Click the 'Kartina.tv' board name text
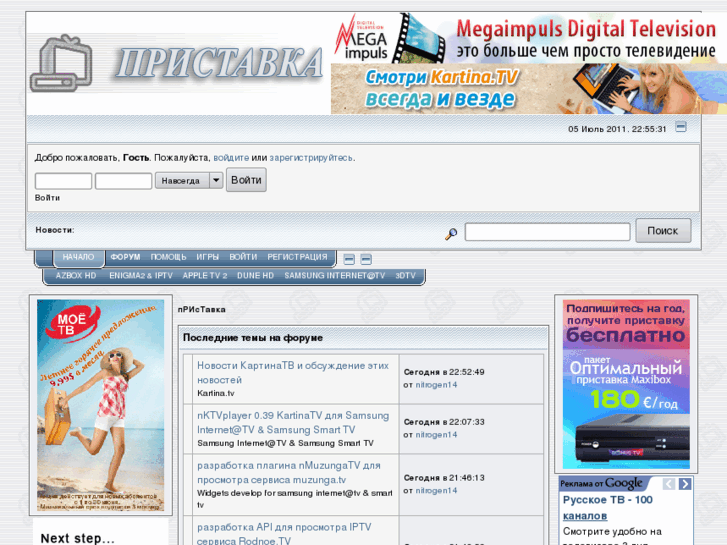Viewport: 727px width, 545px height. [x=216, y=393]
